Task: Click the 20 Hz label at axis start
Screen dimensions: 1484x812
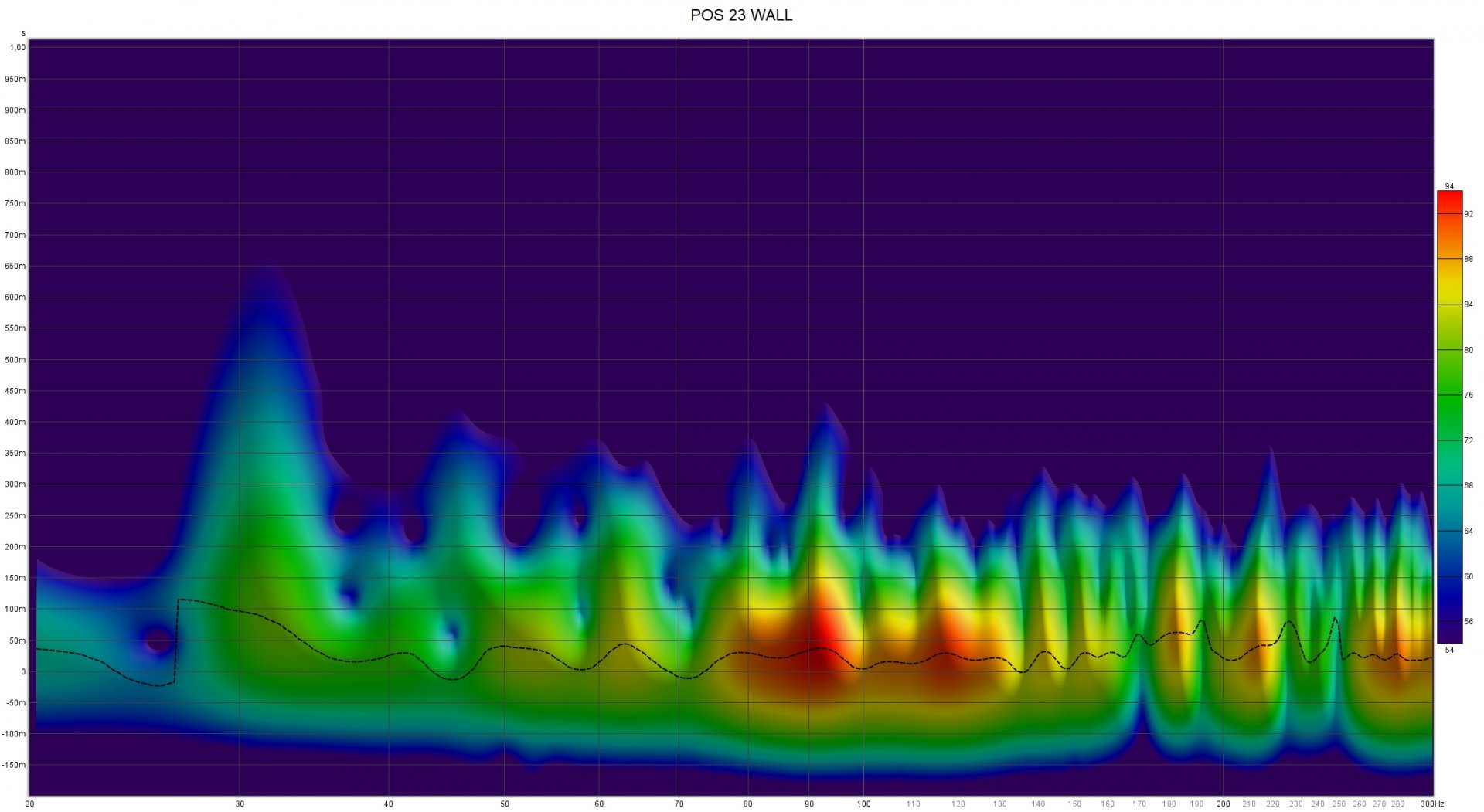Action: tap(29, 804)
